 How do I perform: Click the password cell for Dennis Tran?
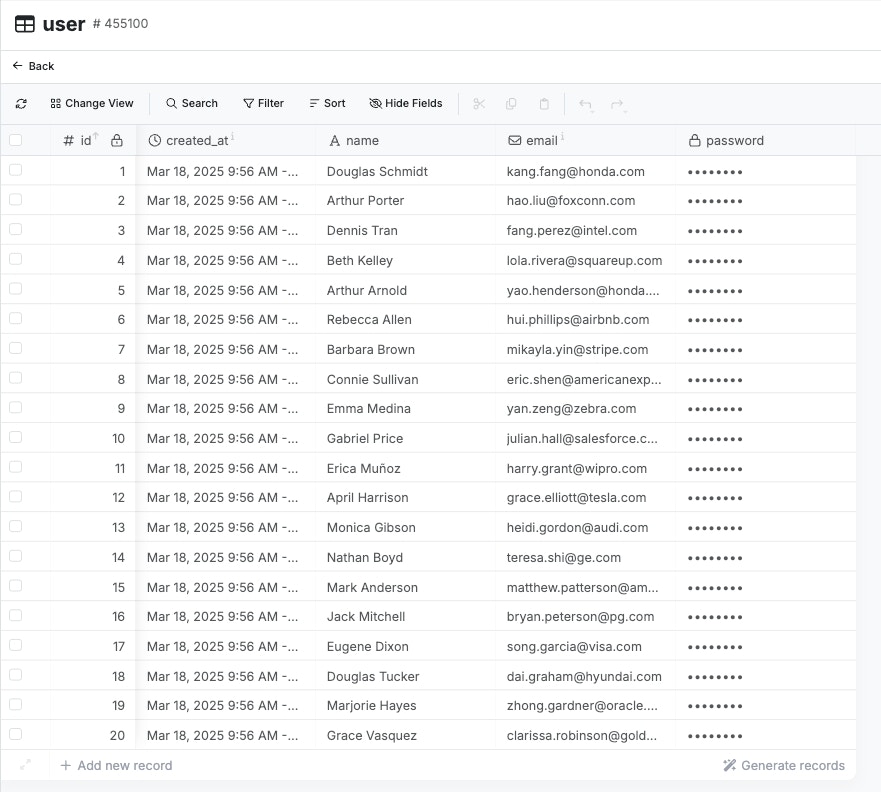click(765, 231)
